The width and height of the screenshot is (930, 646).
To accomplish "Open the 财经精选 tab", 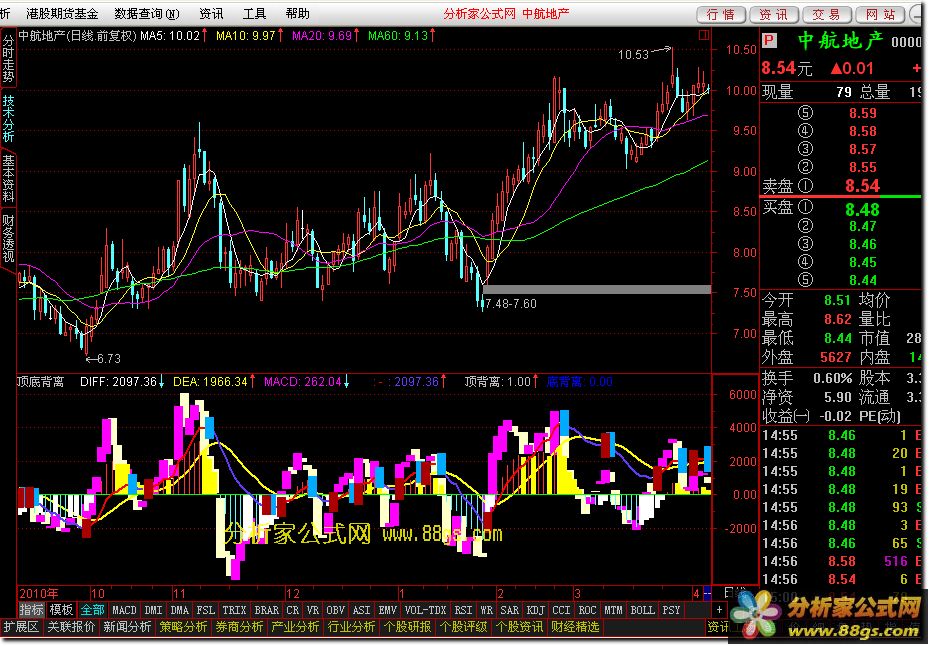I will pyautogui.click(x=575, y=627).
